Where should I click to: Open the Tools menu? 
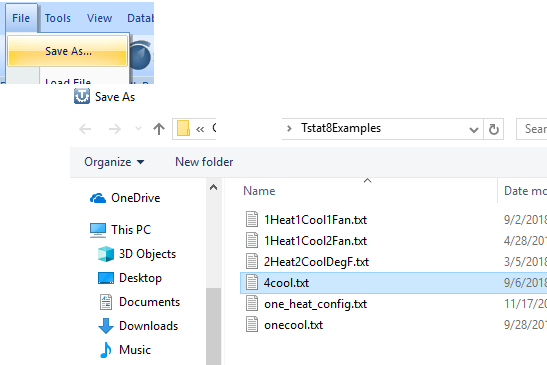(58, 18)
